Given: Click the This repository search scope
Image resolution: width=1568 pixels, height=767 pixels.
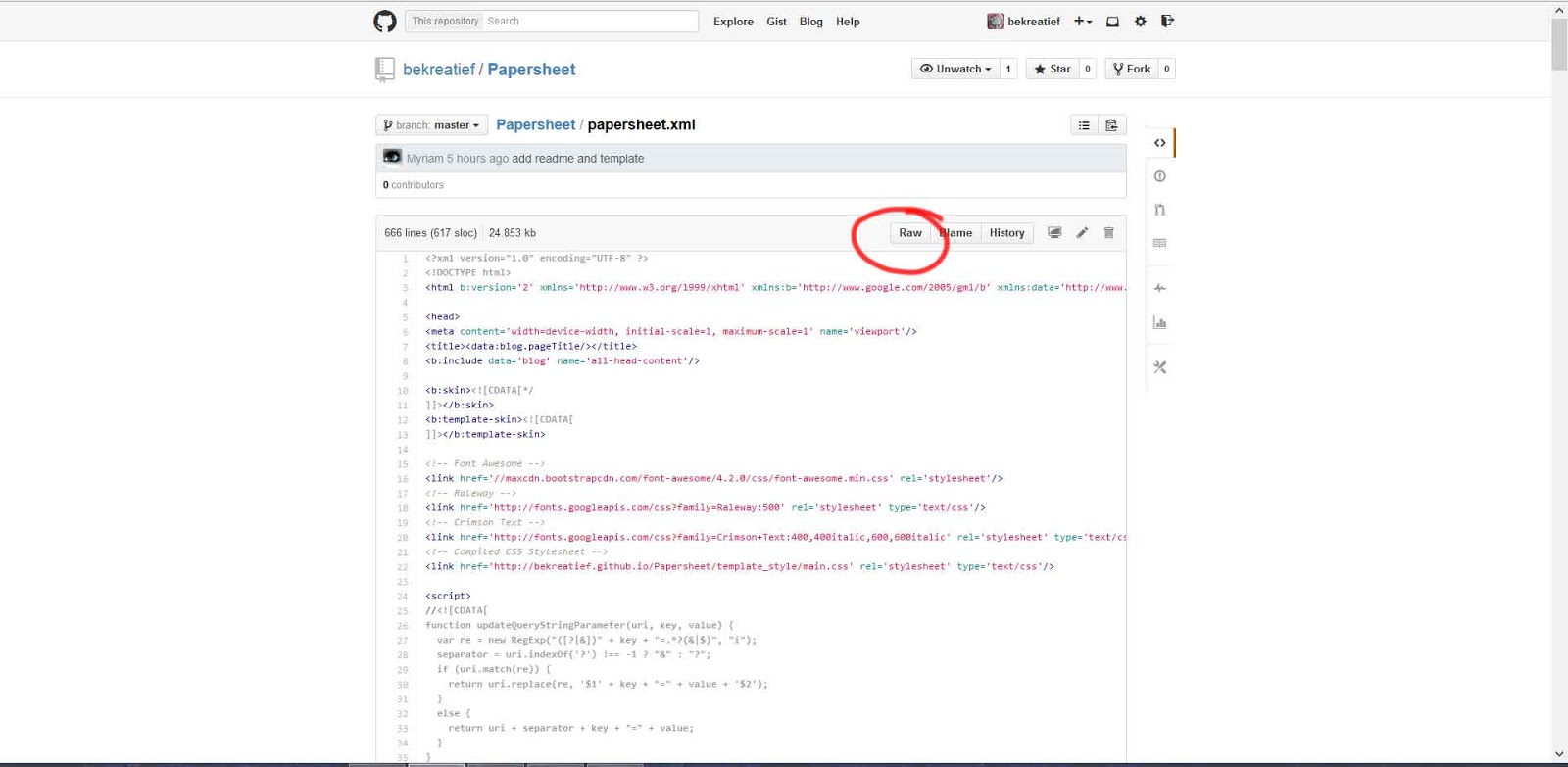Looking at the screenshot, I should click(445, 21).
